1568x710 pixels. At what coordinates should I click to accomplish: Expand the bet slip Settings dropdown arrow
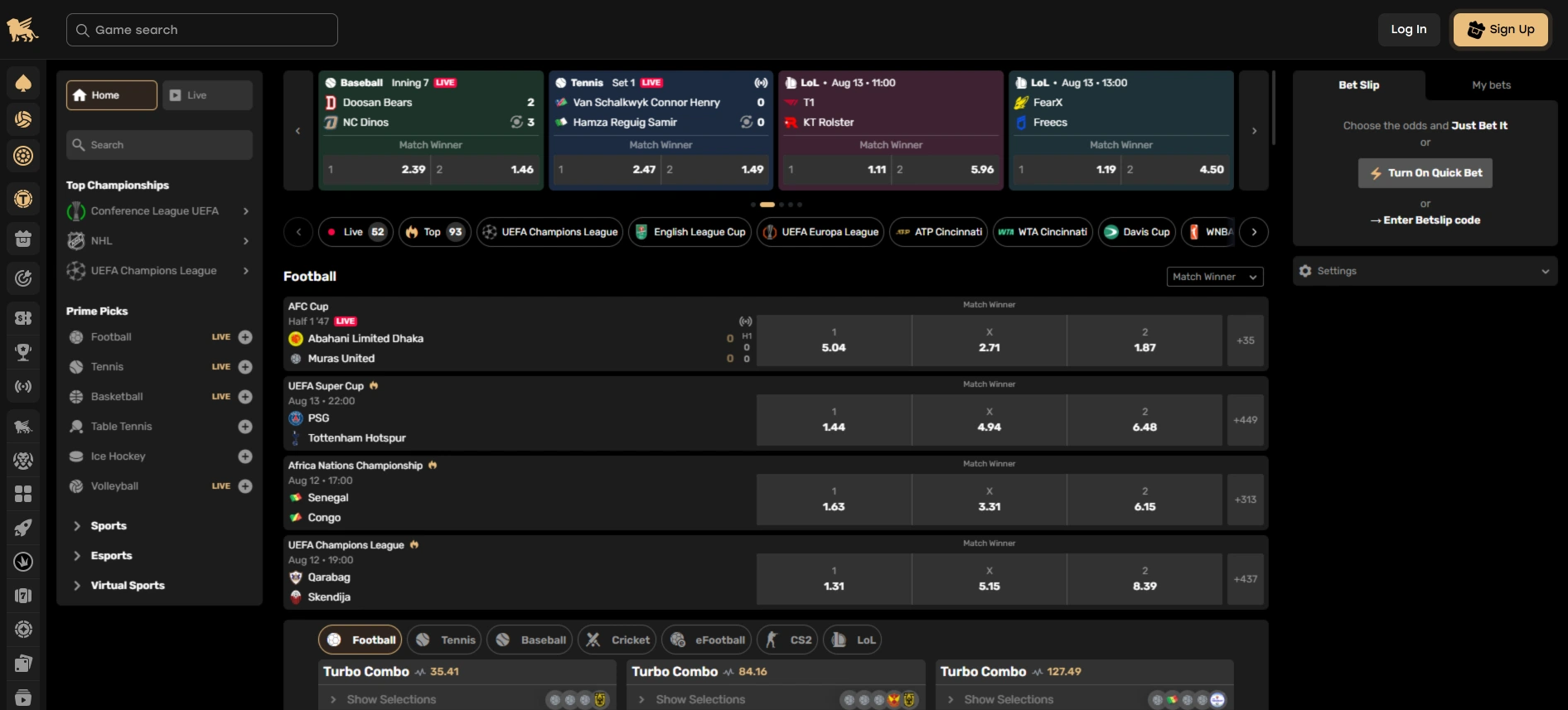point(1545,271)
